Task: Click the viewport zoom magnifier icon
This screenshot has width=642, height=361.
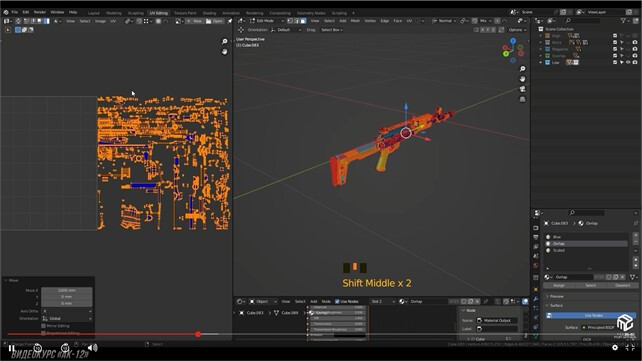Action: pos(522,69)
